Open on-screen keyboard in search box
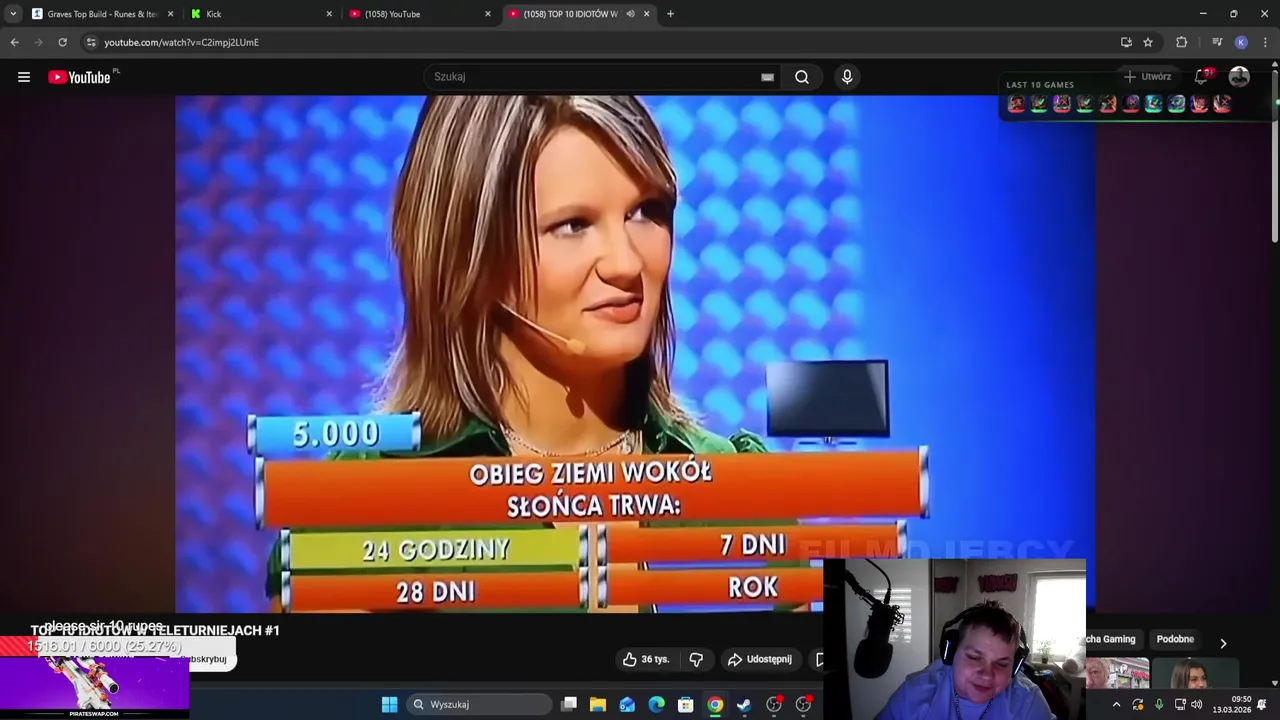The width and height of the screenshot is (1280, 720). point(767,77)
